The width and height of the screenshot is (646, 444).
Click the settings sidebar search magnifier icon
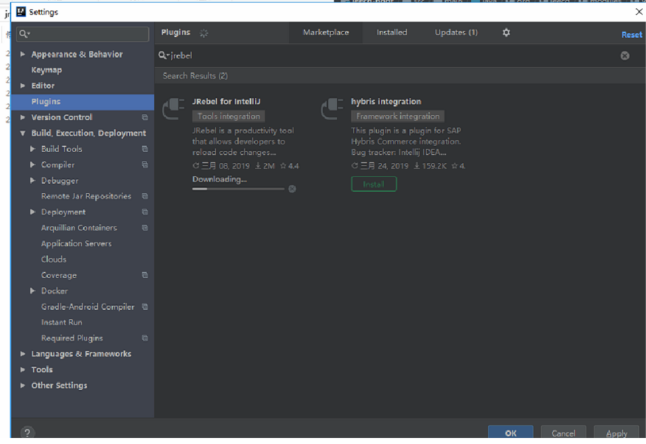coord(24,34)
